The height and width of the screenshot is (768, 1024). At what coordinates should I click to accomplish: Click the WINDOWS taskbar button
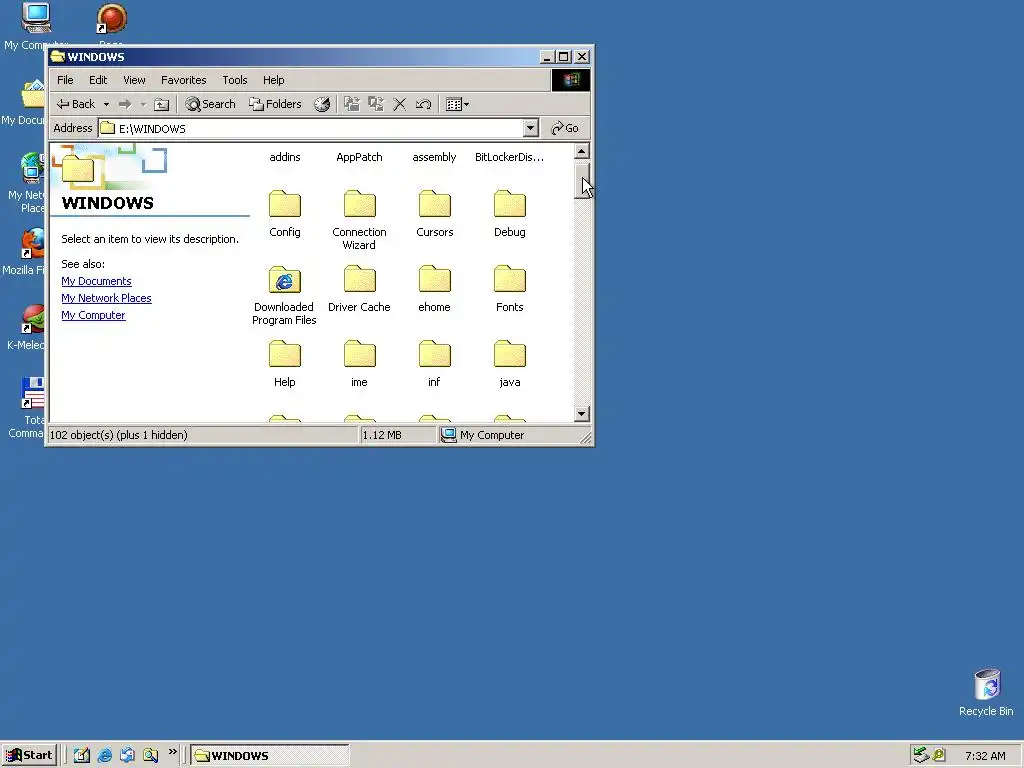coord(270,756)
